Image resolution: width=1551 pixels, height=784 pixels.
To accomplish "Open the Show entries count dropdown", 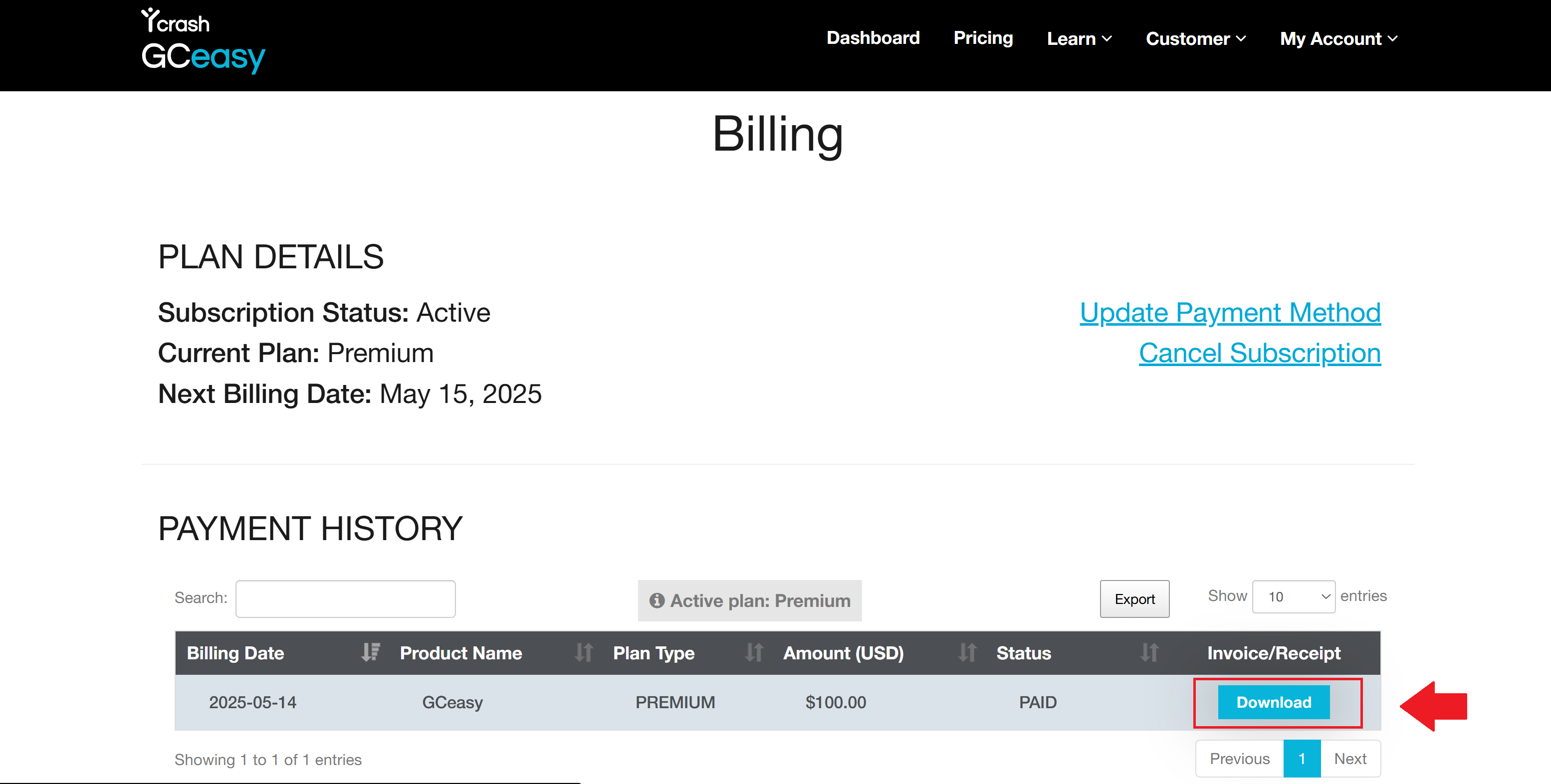I will click(1293, 596).
